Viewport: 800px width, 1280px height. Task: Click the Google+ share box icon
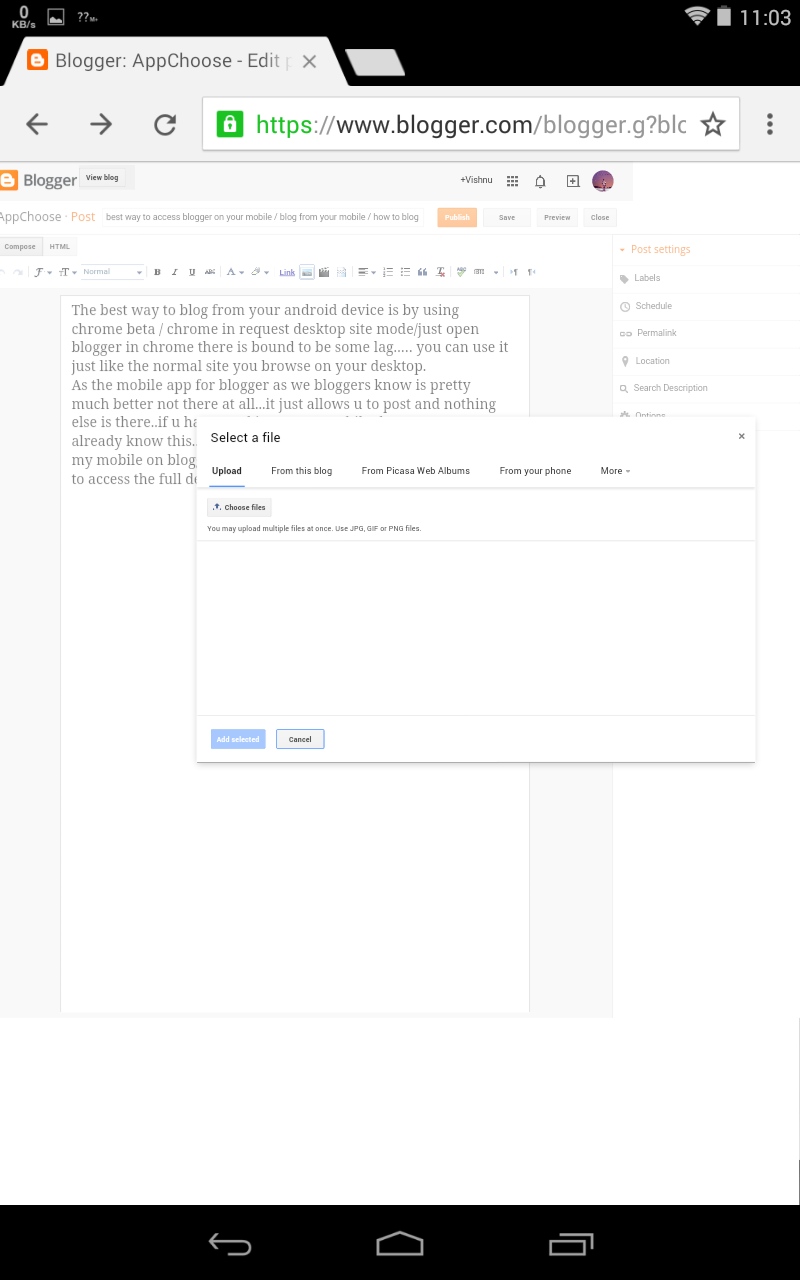tap(572, 181)
